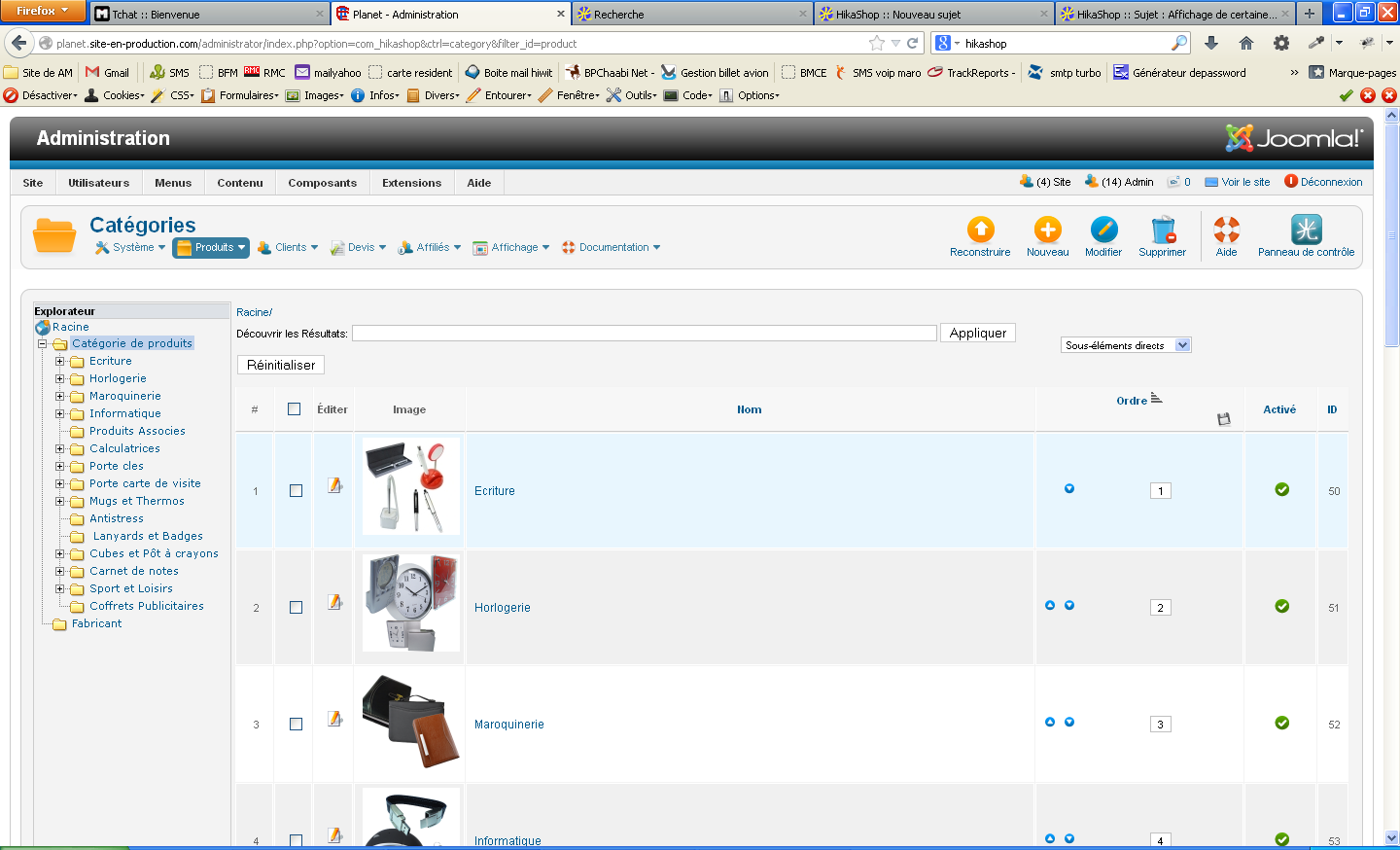Open the Site menu

pos(33,183)
